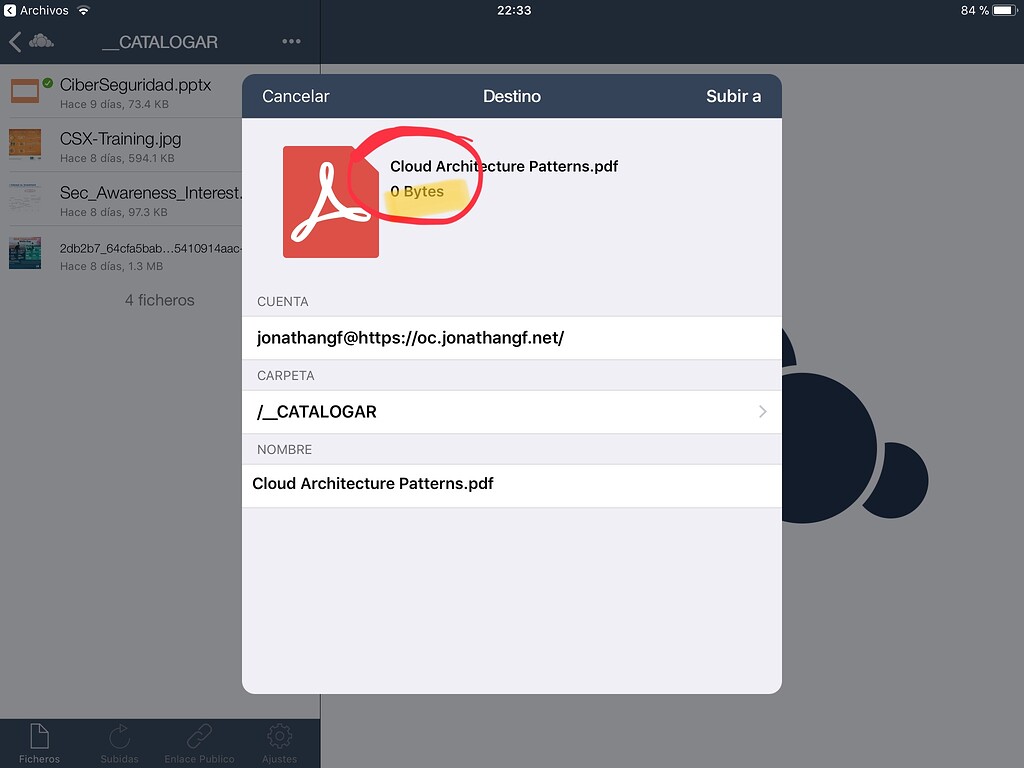Viewport: 1024px width, 768px height.
Task: Tap the Subidas upload icon
Action: (119, 737)
